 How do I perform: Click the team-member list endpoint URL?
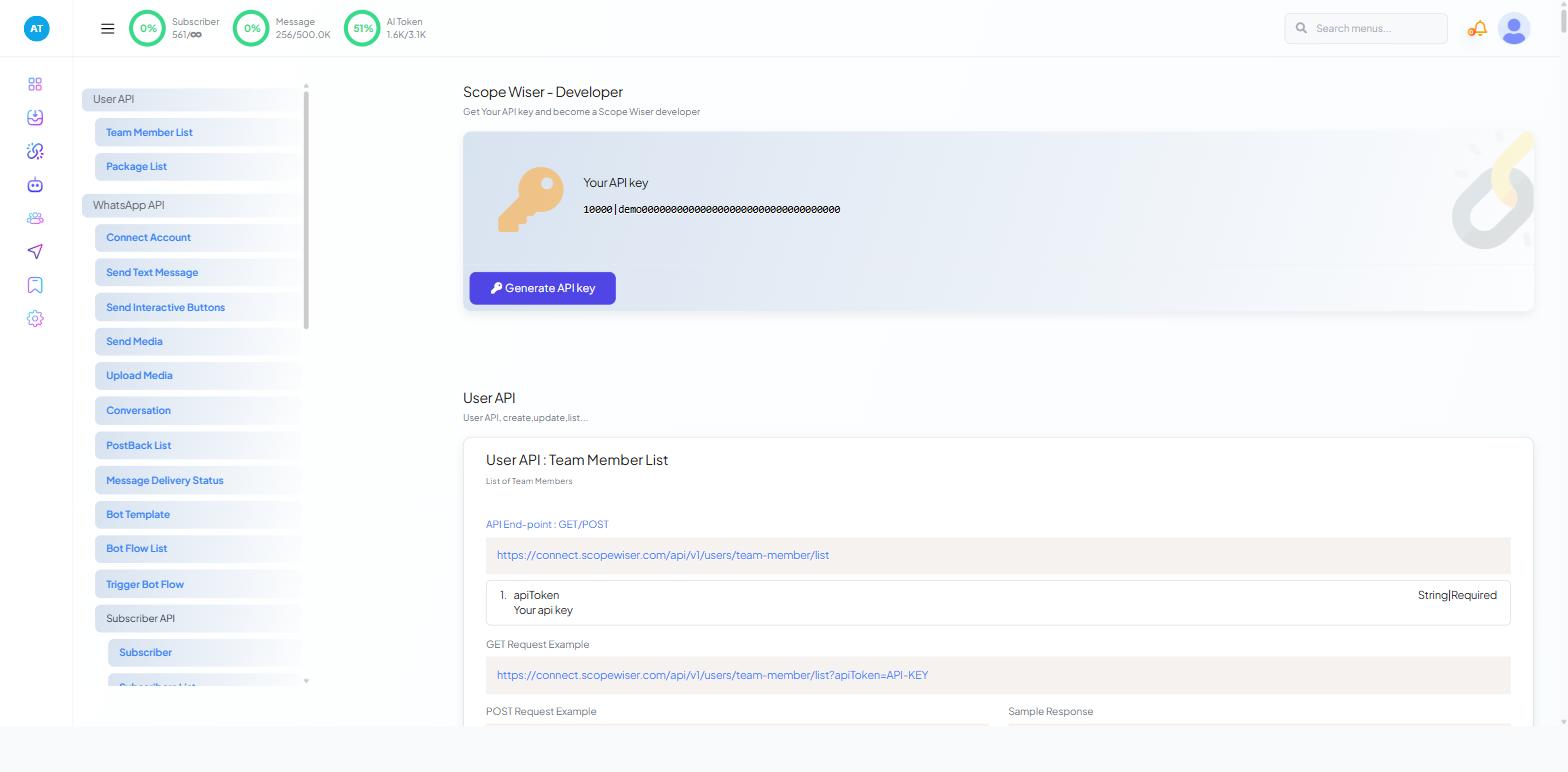coord(662,555)
